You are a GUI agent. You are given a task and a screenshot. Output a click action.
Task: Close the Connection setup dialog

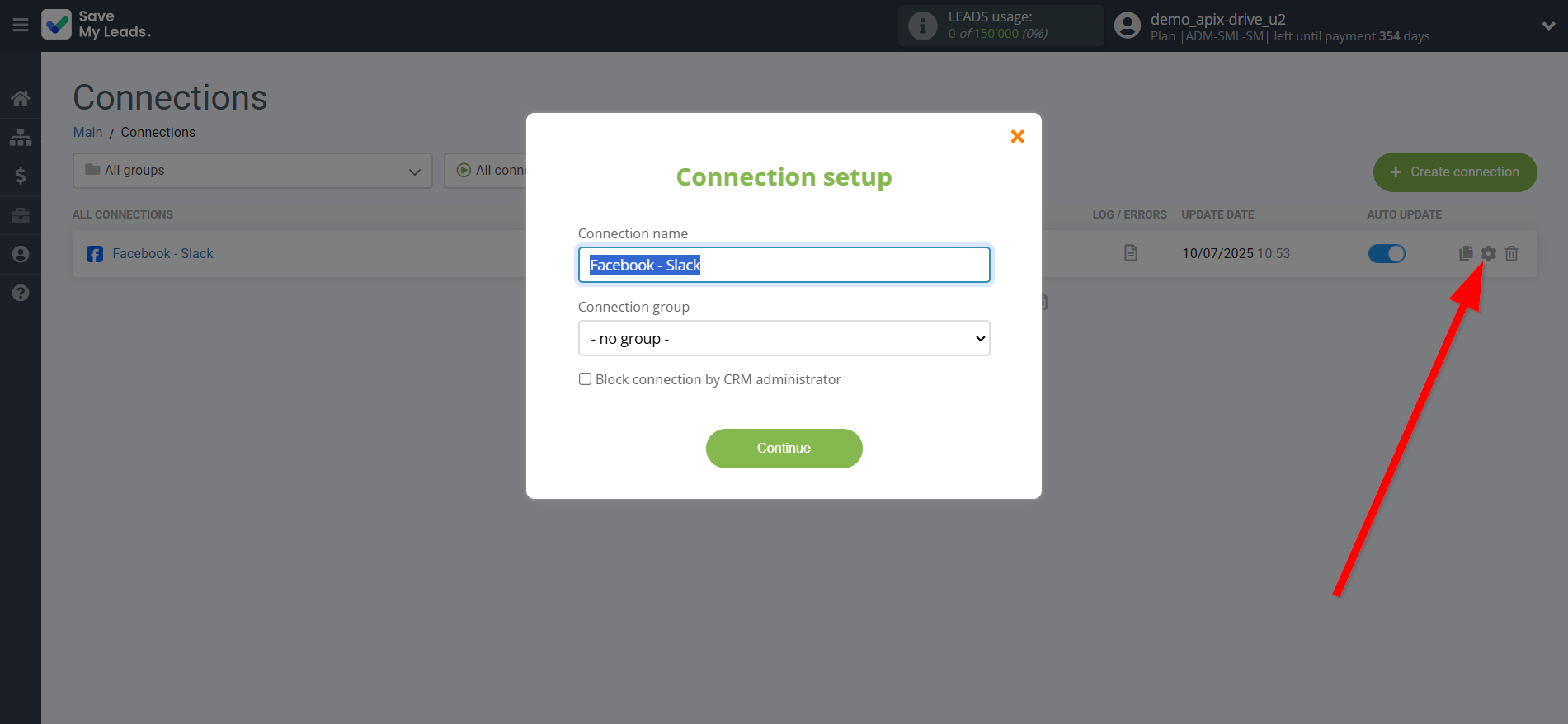pos(1017,136)
